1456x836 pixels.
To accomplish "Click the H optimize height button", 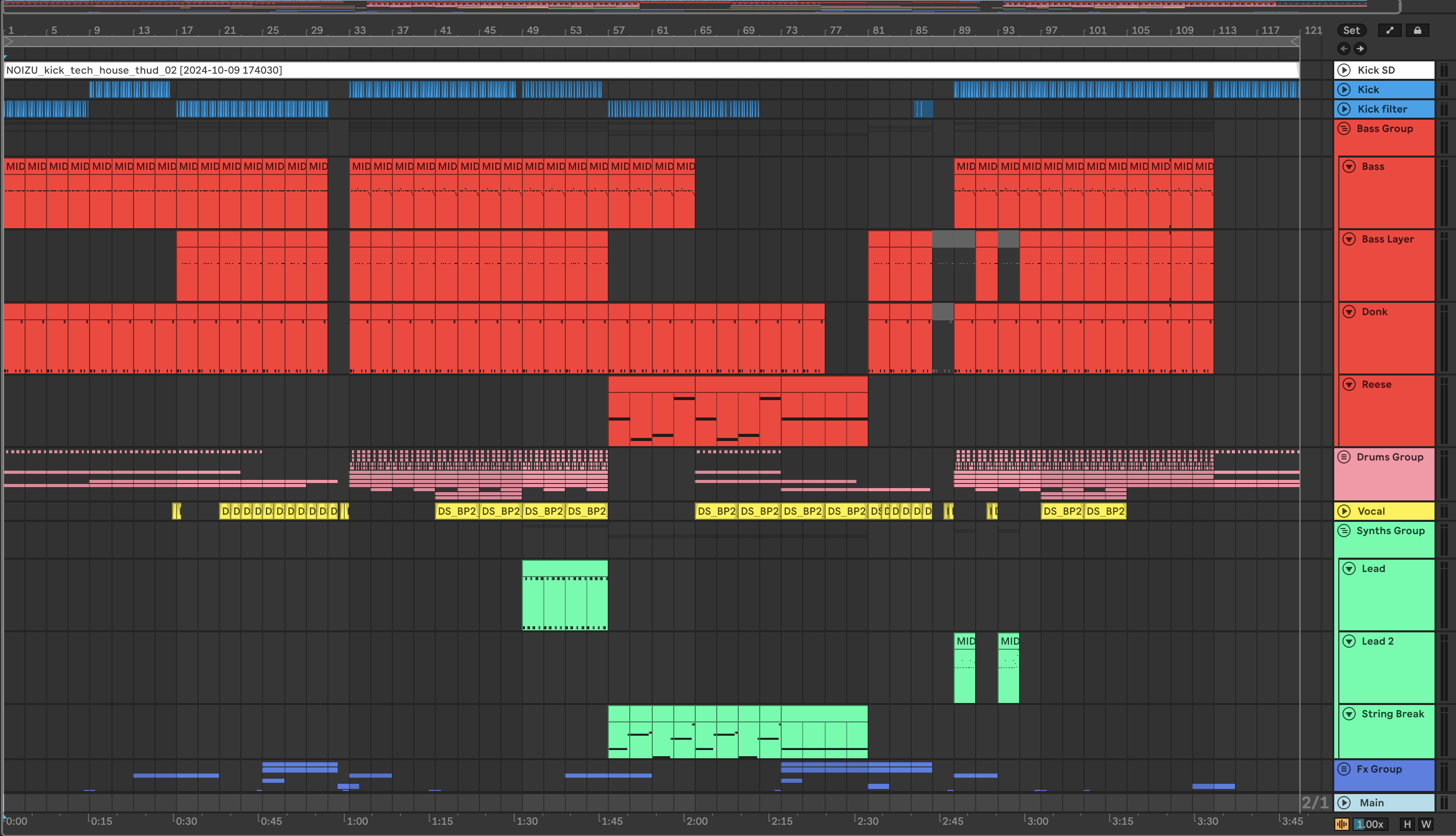I will [1406, 824].
